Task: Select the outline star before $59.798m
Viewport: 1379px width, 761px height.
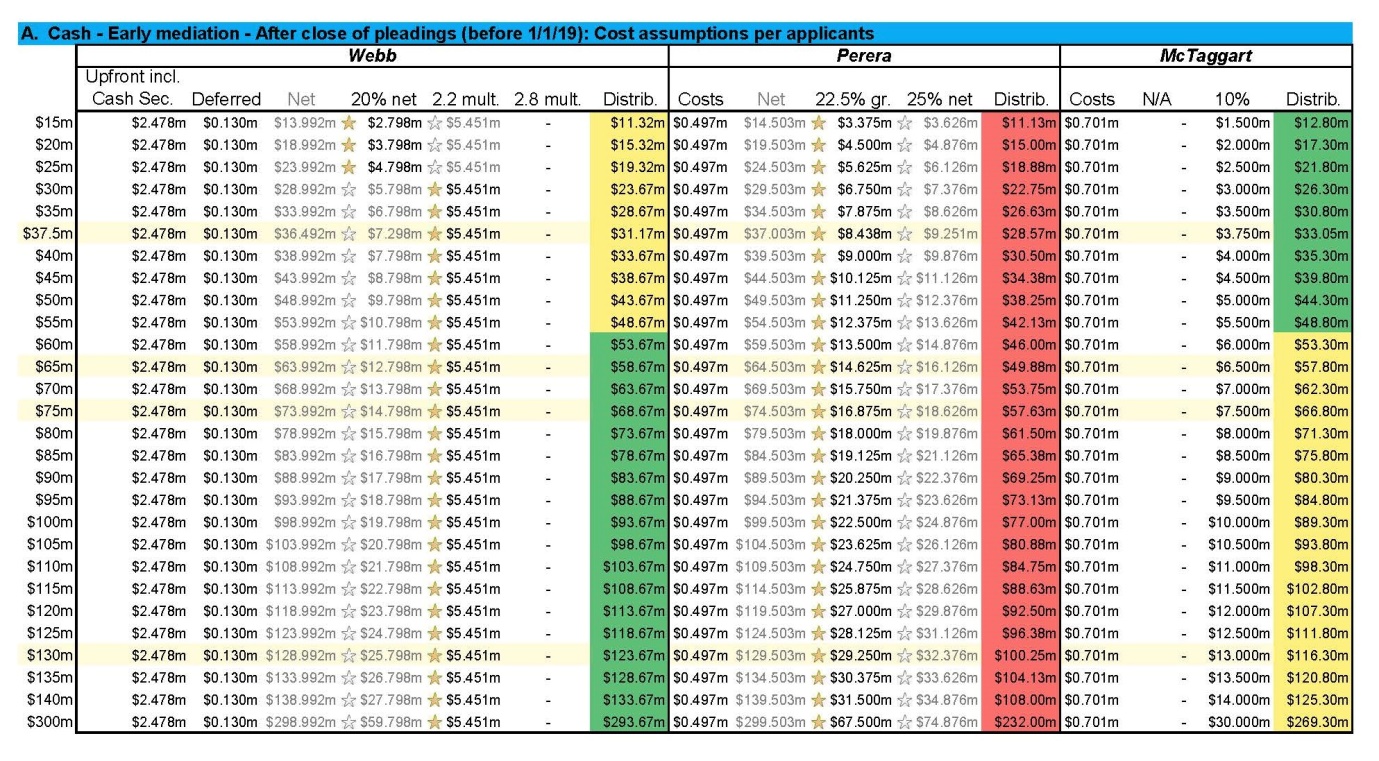Action: [348, 722]
